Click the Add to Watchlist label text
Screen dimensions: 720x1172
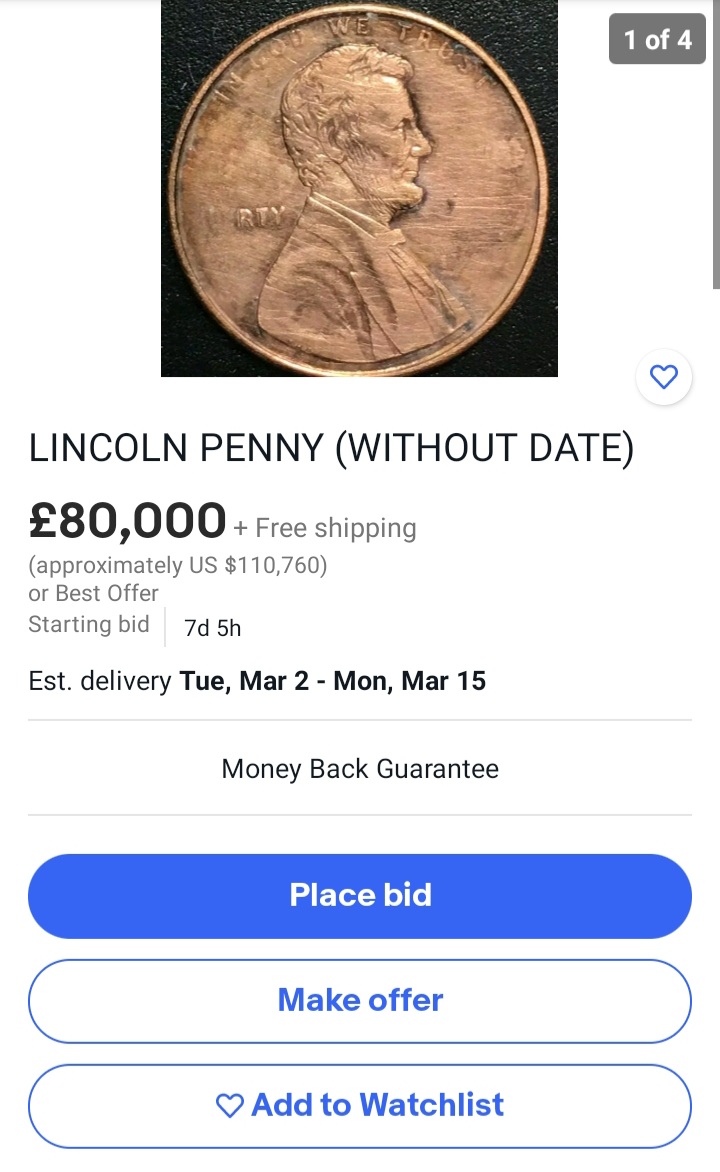pyautogui.click(x=377, y=1105)
